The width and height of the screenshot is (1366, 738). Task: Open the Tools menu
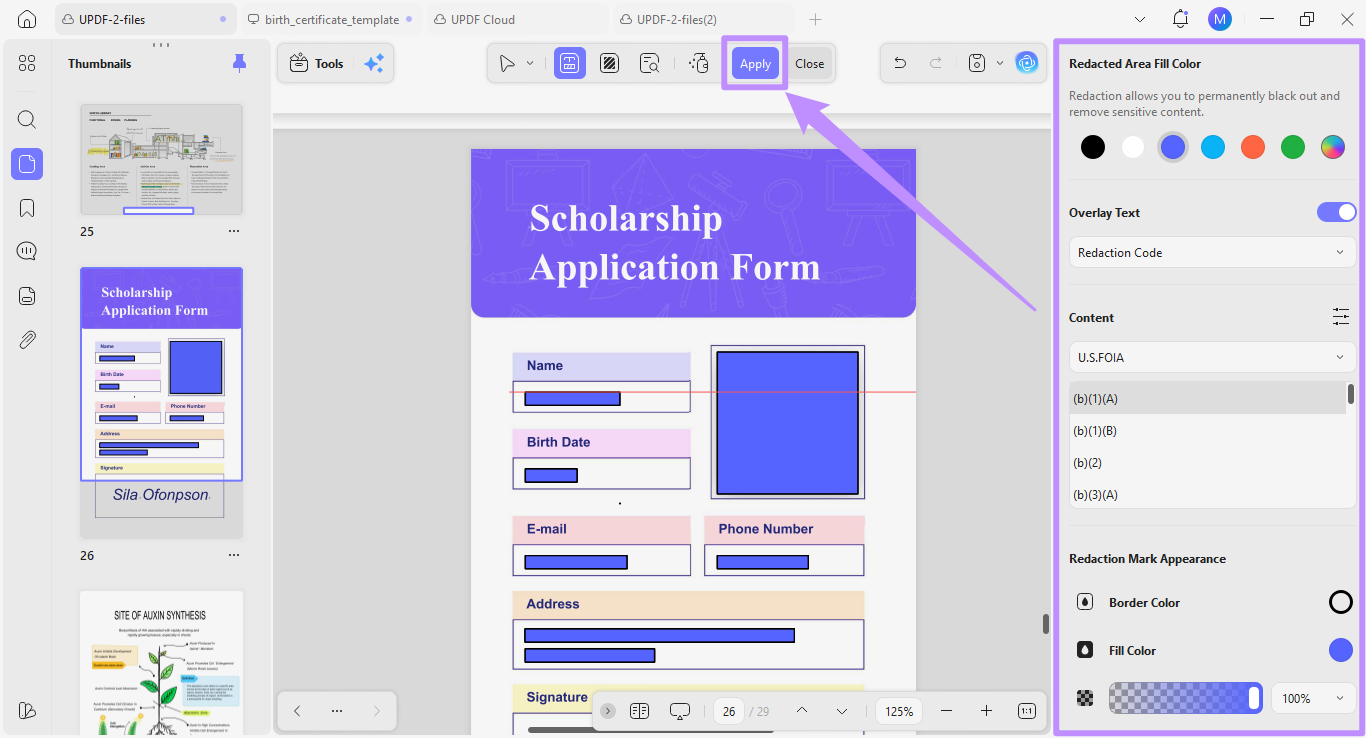[316, 63]
